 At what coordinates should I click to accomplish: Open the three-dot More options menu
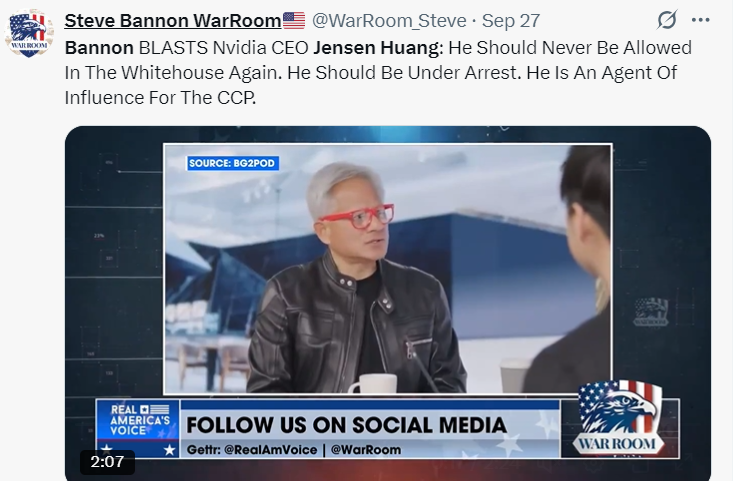(700, 20)
